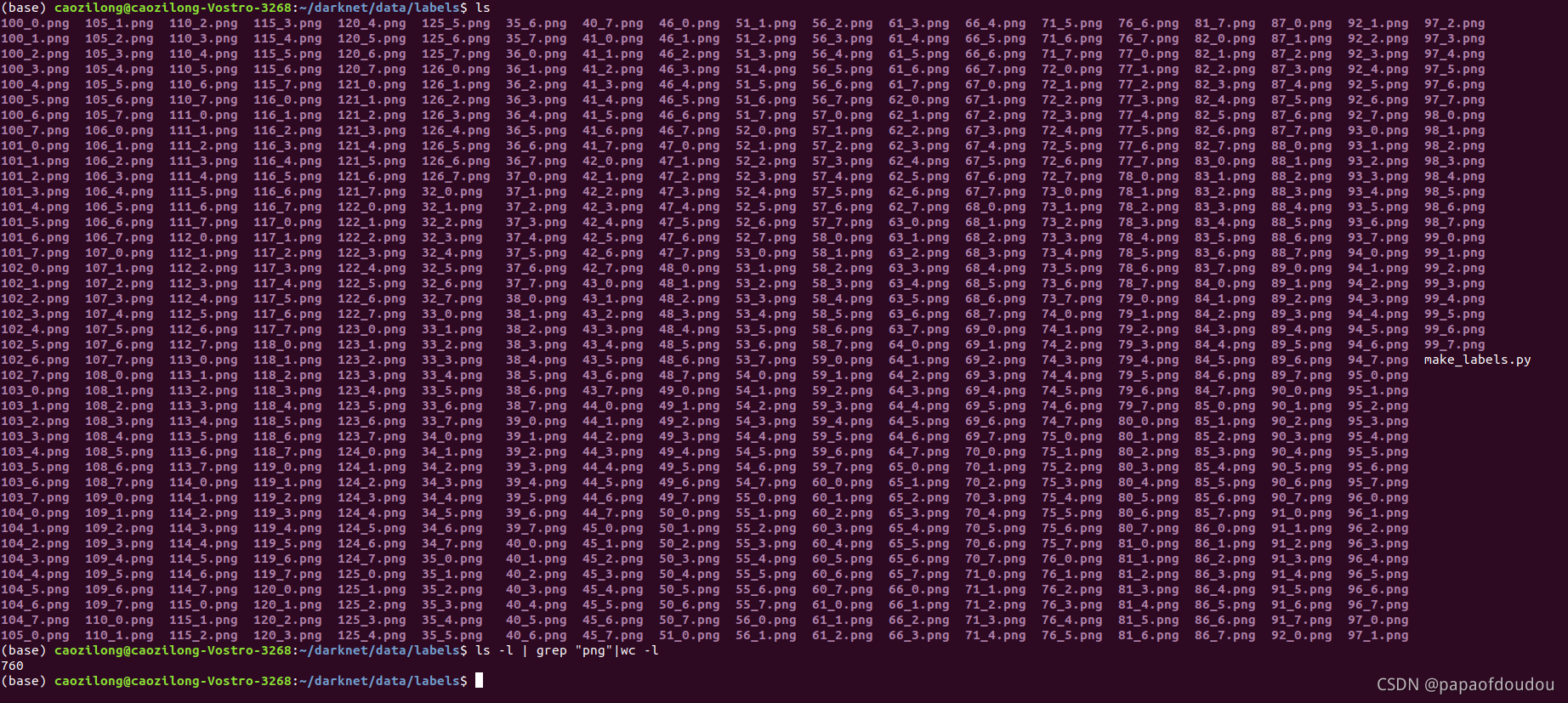This screenshot has width=1568, height=703.
Task: Click on 92_0.png
Action: pos(1302,635)
